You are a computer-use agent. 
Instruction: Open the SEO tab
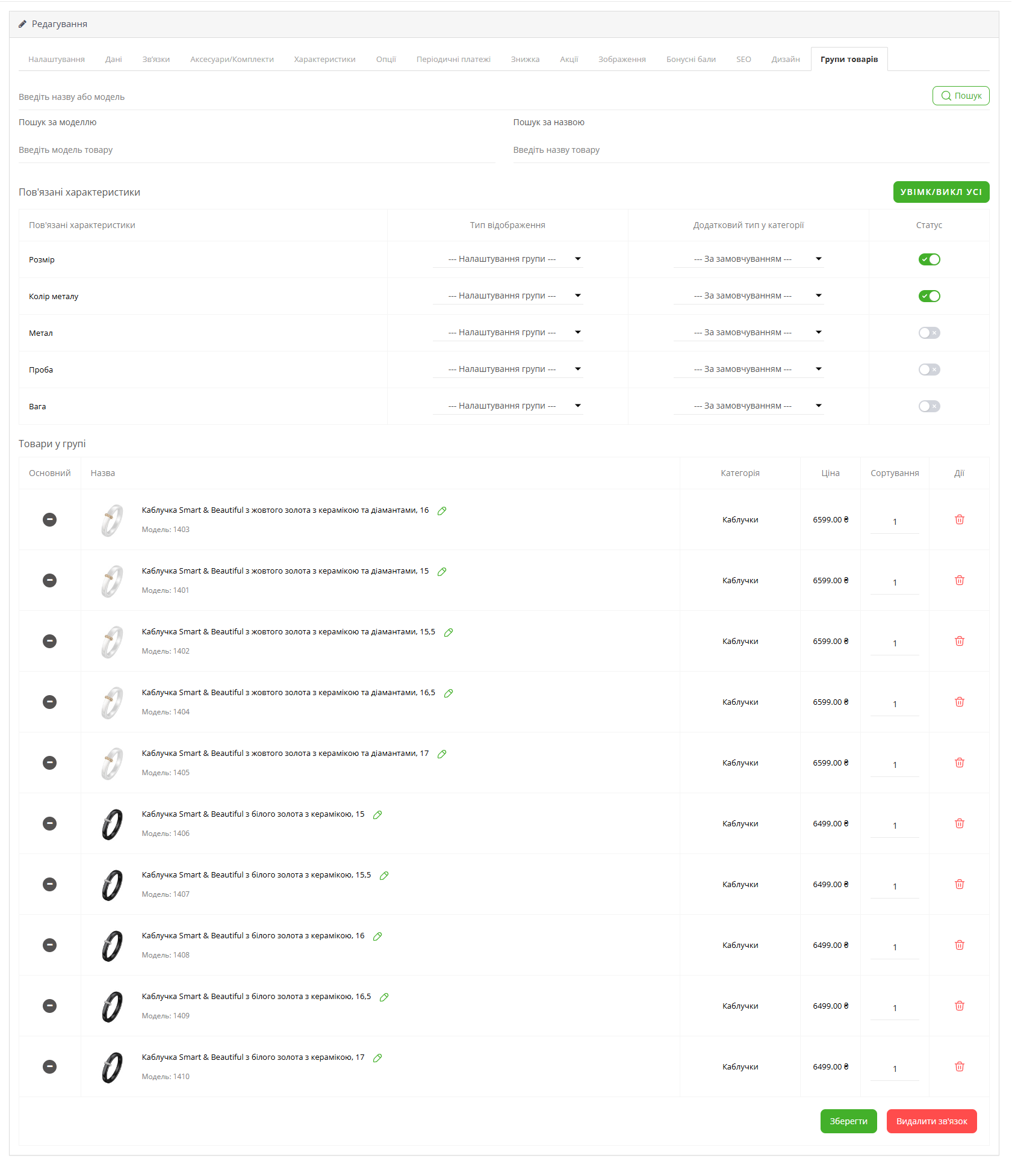743,60
